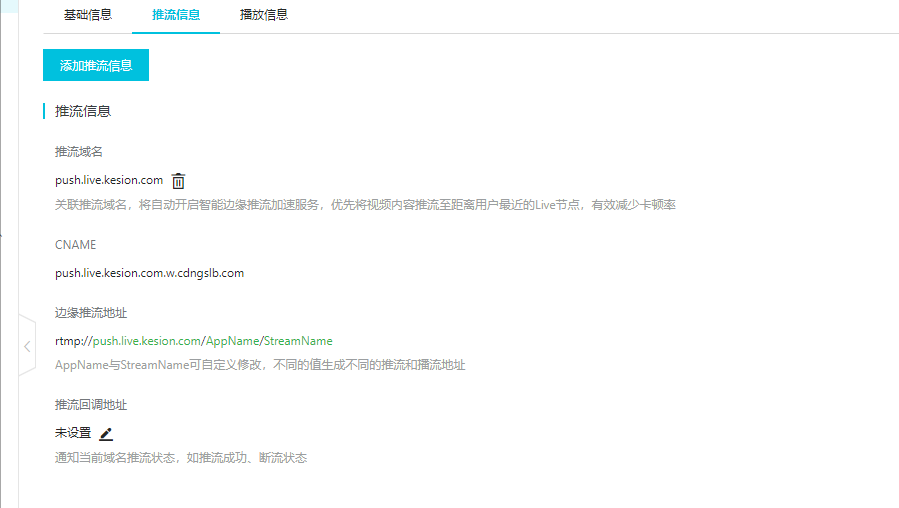
Task: Click the 推流回调地址 label
Action: click(91, 405)
